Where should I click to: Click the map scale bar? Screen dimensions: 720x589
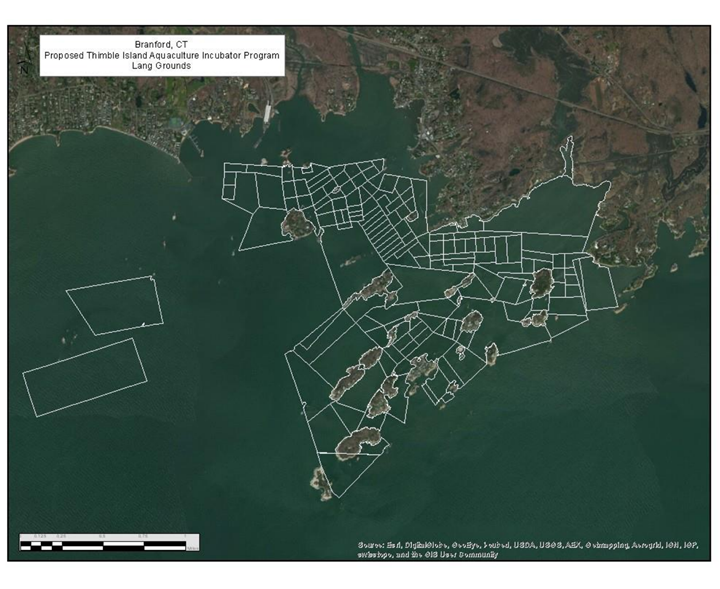tap(109, 545)
